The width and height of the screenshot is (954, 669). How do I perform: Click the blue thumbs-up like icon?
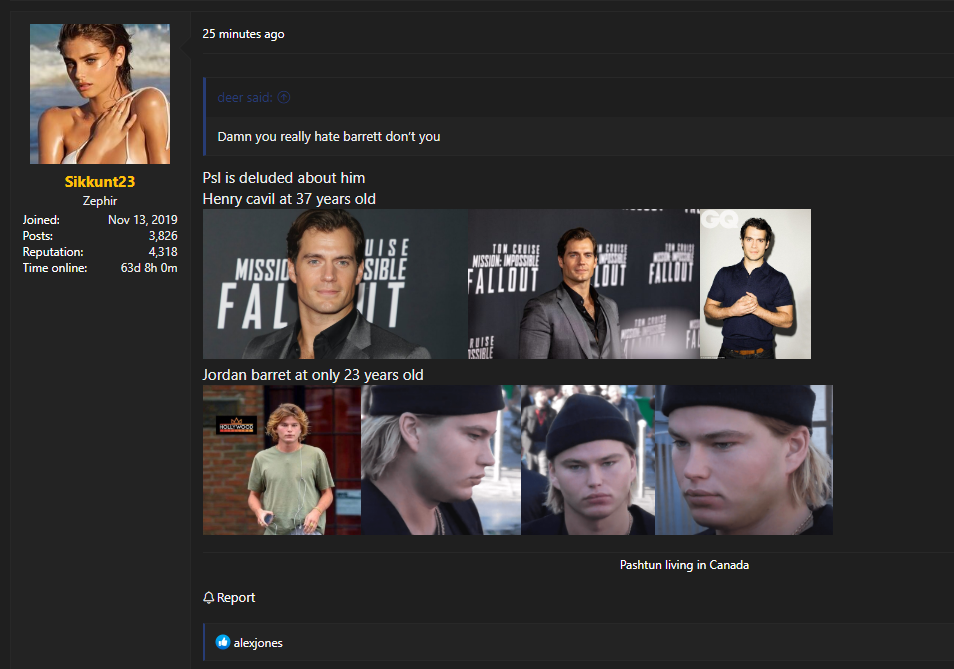(223, 643)
